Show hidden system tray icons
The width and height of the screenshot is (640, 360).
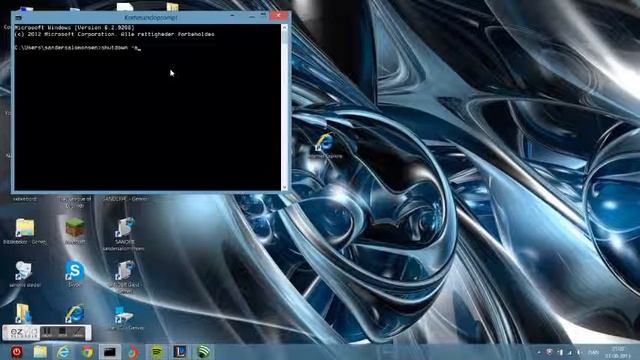pos(539,352)
